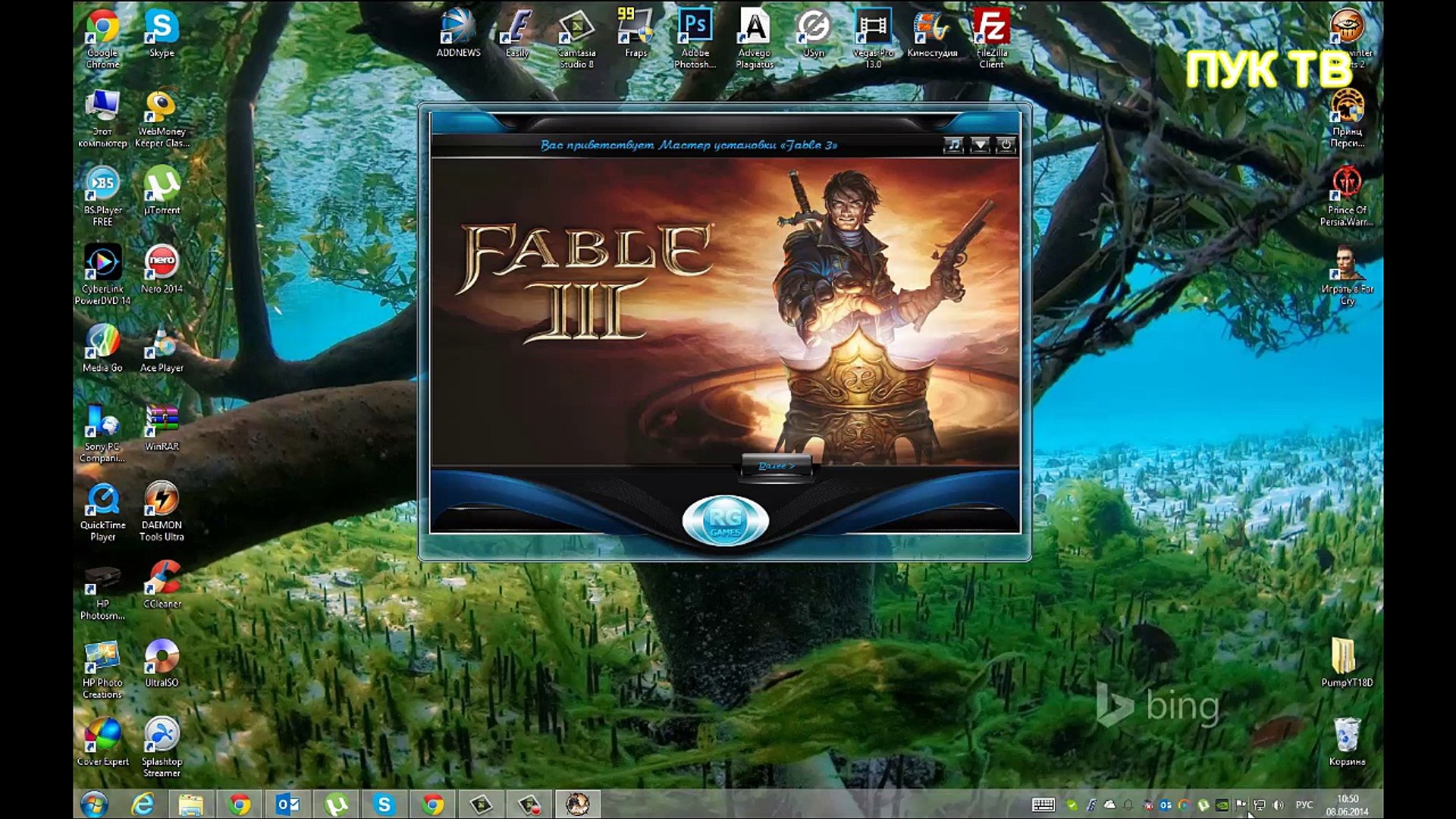Toggle installer music with the note icon
Viewport: 1456px width, 819px height.
pyautogui.click(x=953, y=144)
